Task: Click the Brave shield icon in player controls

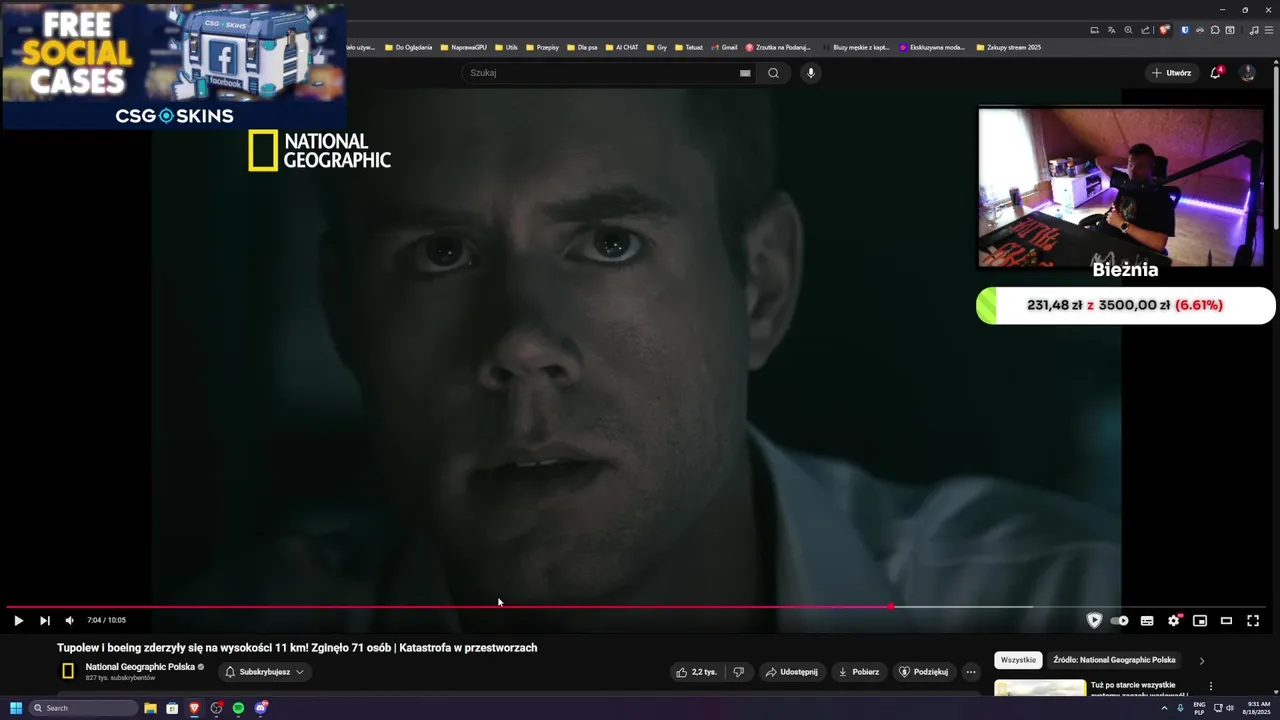Action: point(1094,620)
